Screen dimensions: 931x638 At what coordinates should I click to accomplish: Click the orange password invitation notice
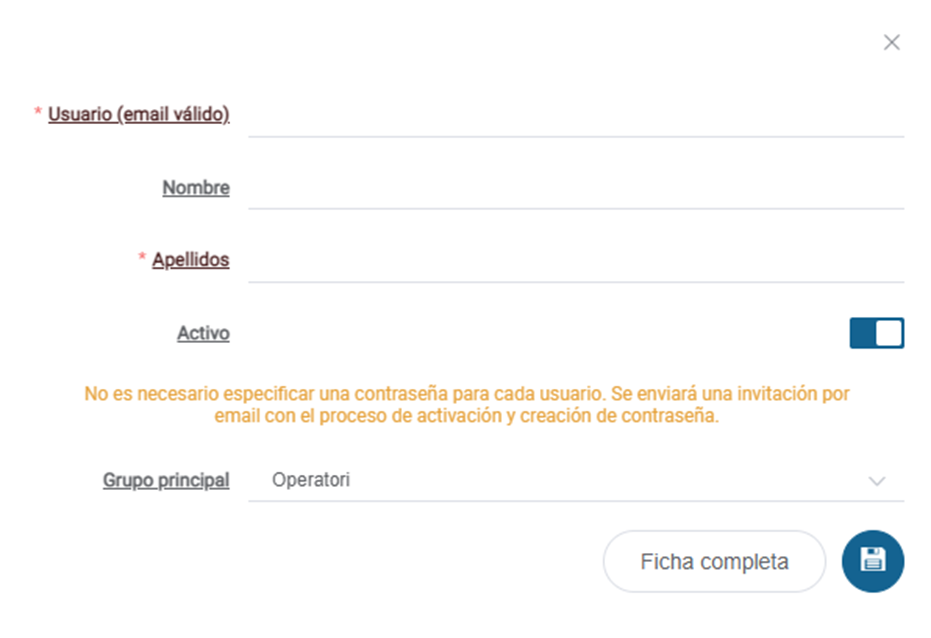coord(467,405)
